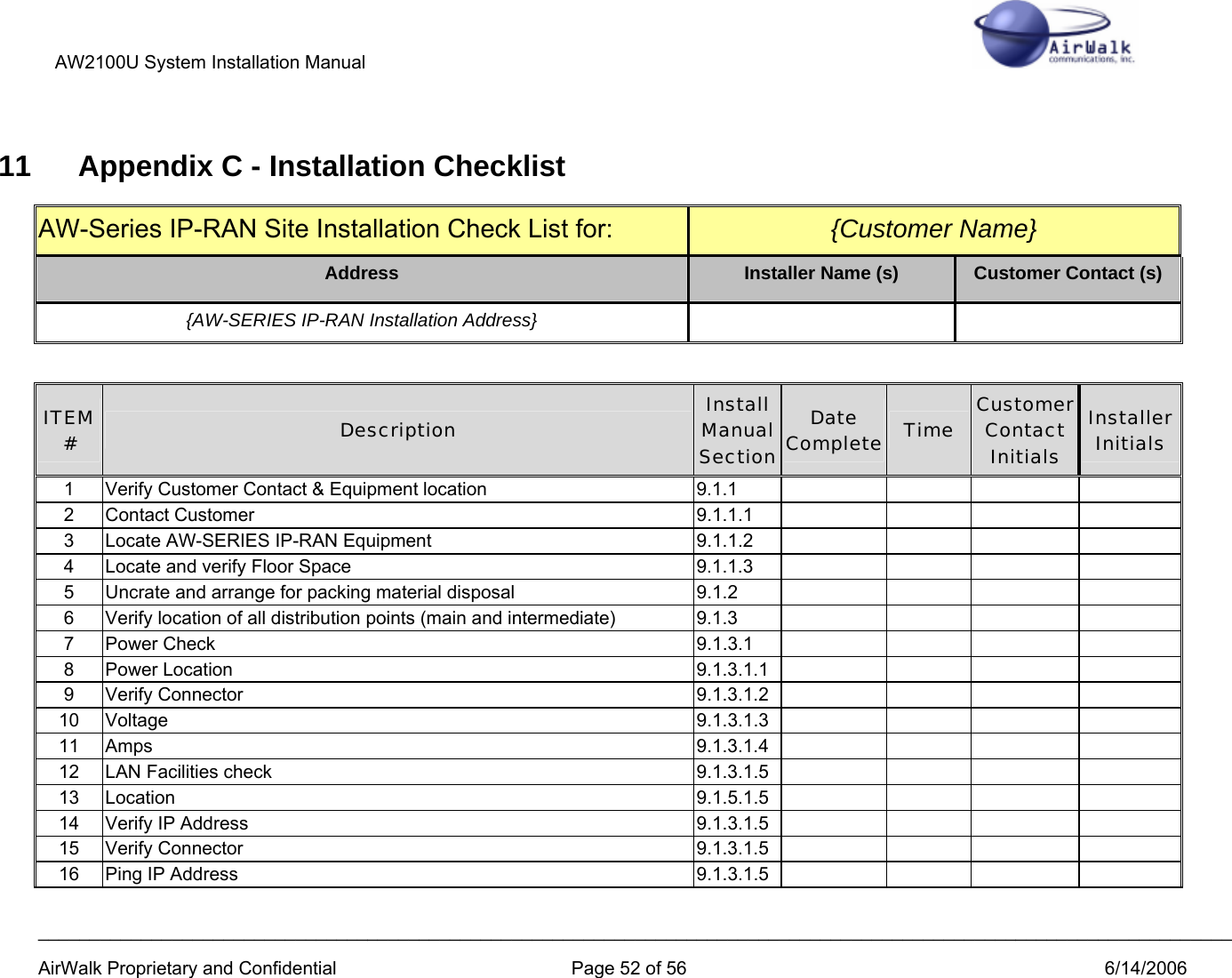Click the 'Address' column header
Viewport: 1232px width, 978px height.
click(x=361, y=278)
